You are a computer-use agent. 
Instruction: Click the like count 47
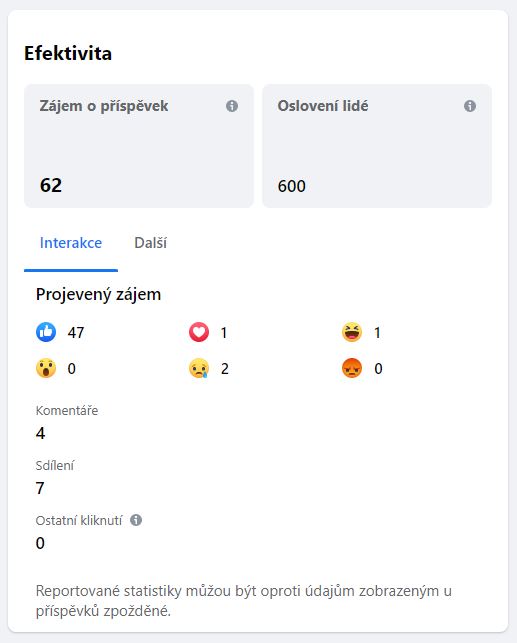[76, 333]
